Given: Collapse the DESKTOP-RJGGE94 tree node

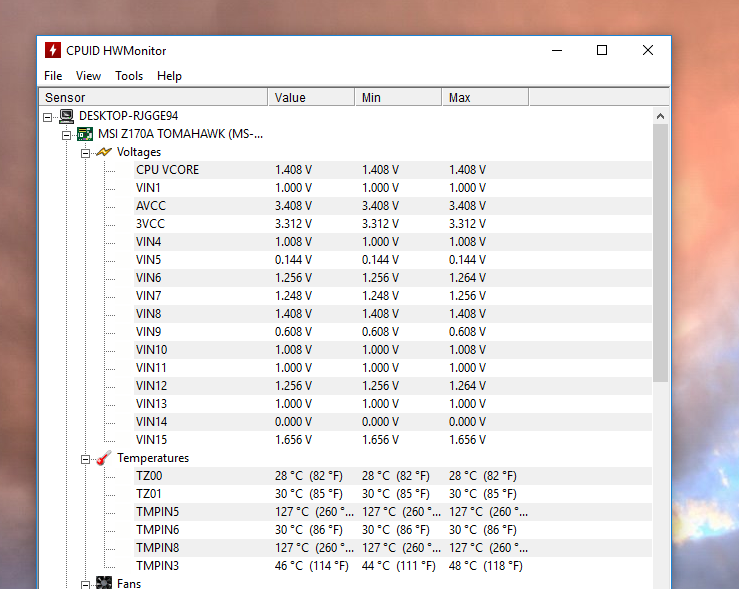Looking at the screenshot, I should click(48, 117).
